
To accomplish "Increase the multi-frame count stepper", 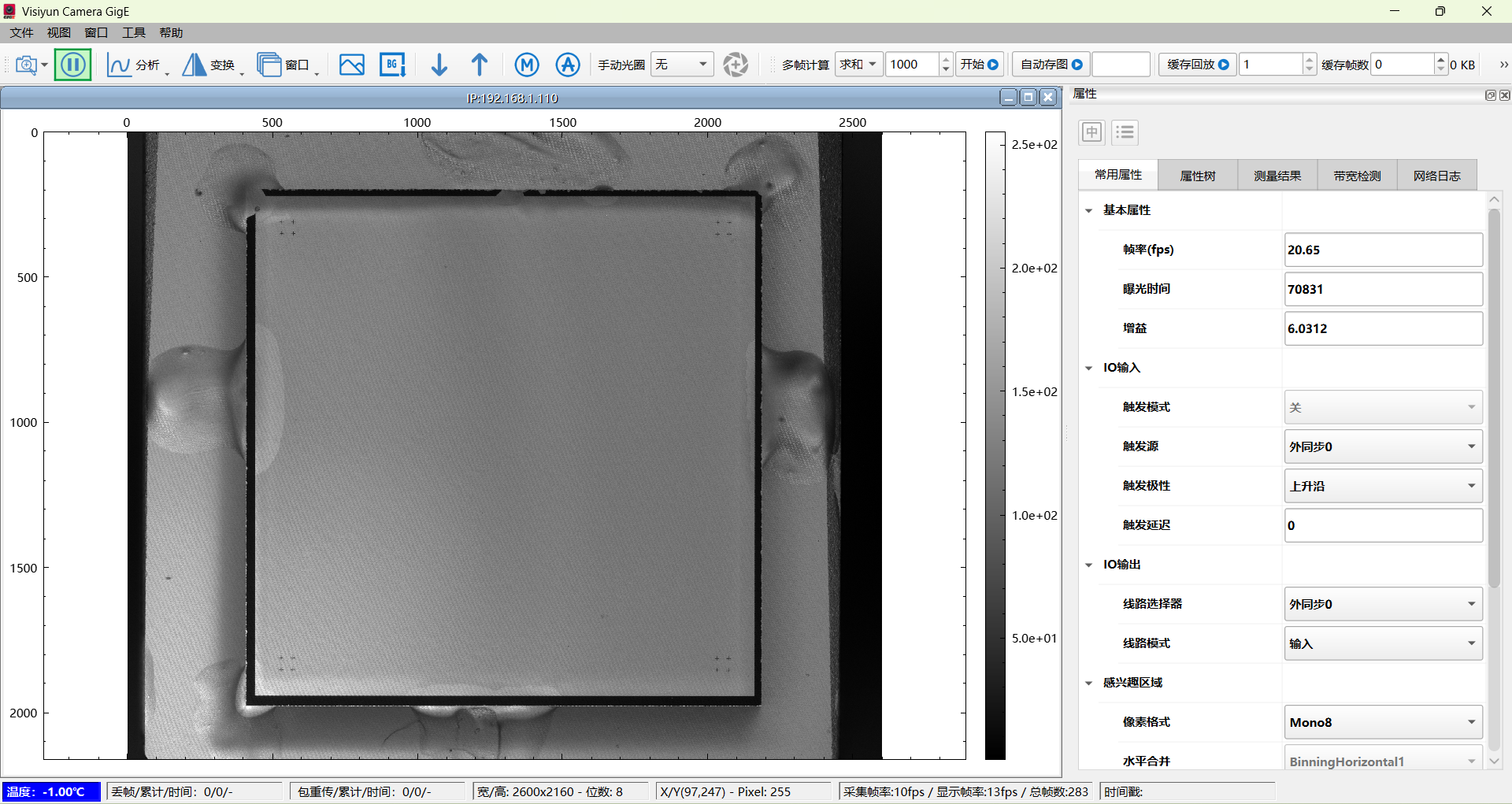I will click(946, 59).
